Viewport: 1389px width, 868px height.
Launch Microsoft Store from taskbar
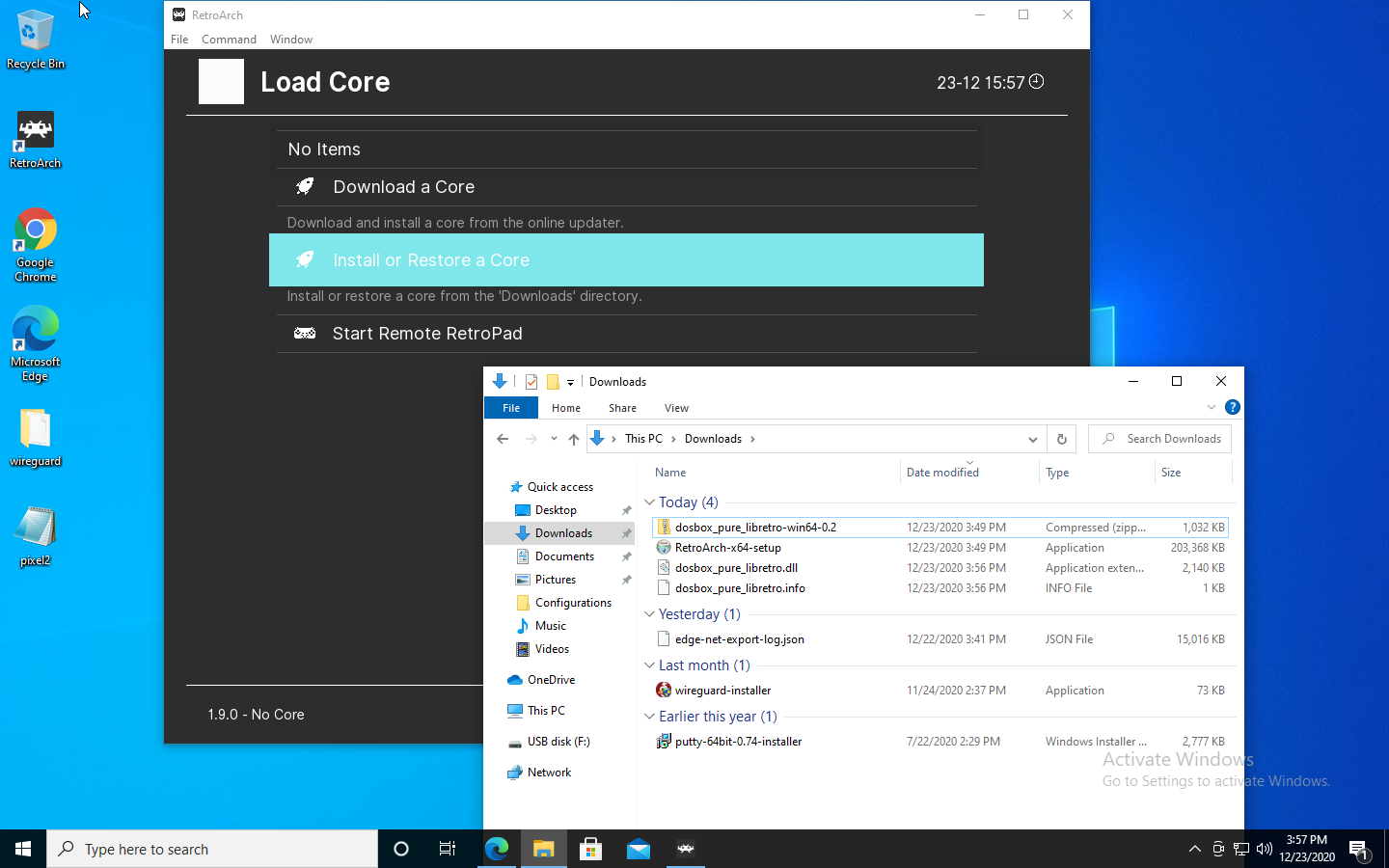(x=590, y=849)
